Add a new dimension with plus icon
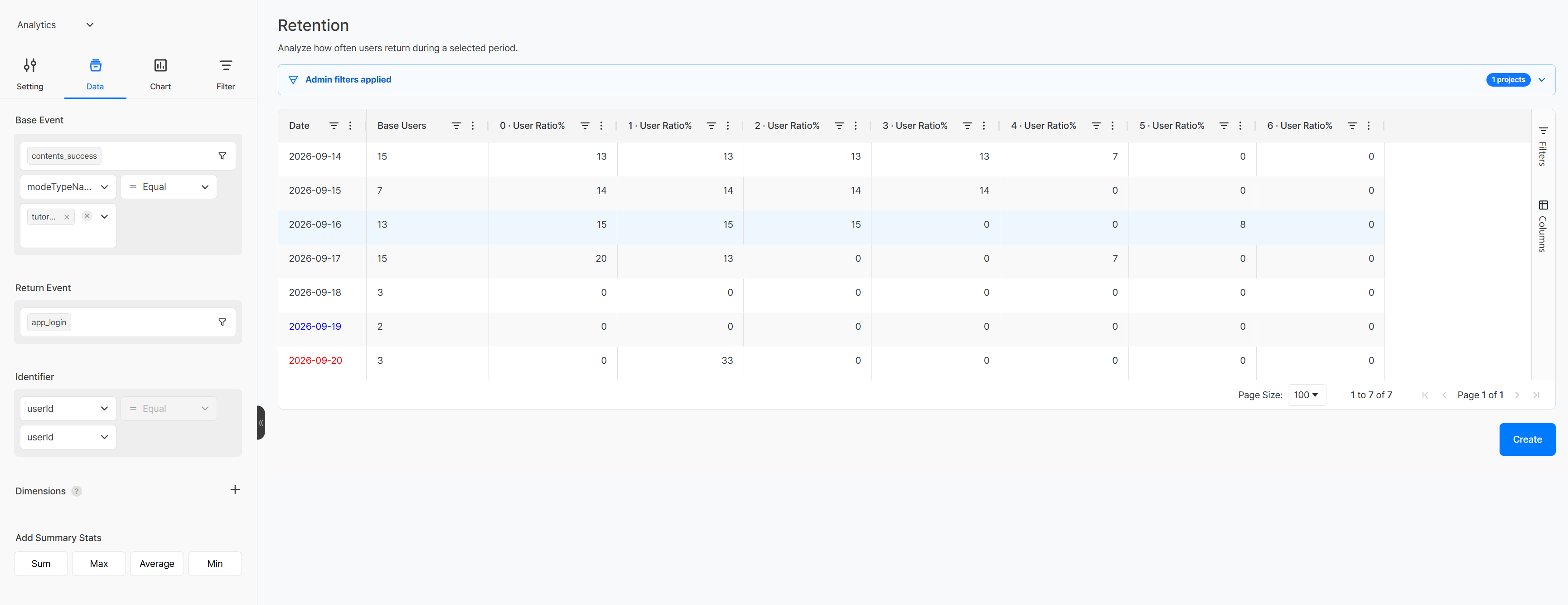 235,490
